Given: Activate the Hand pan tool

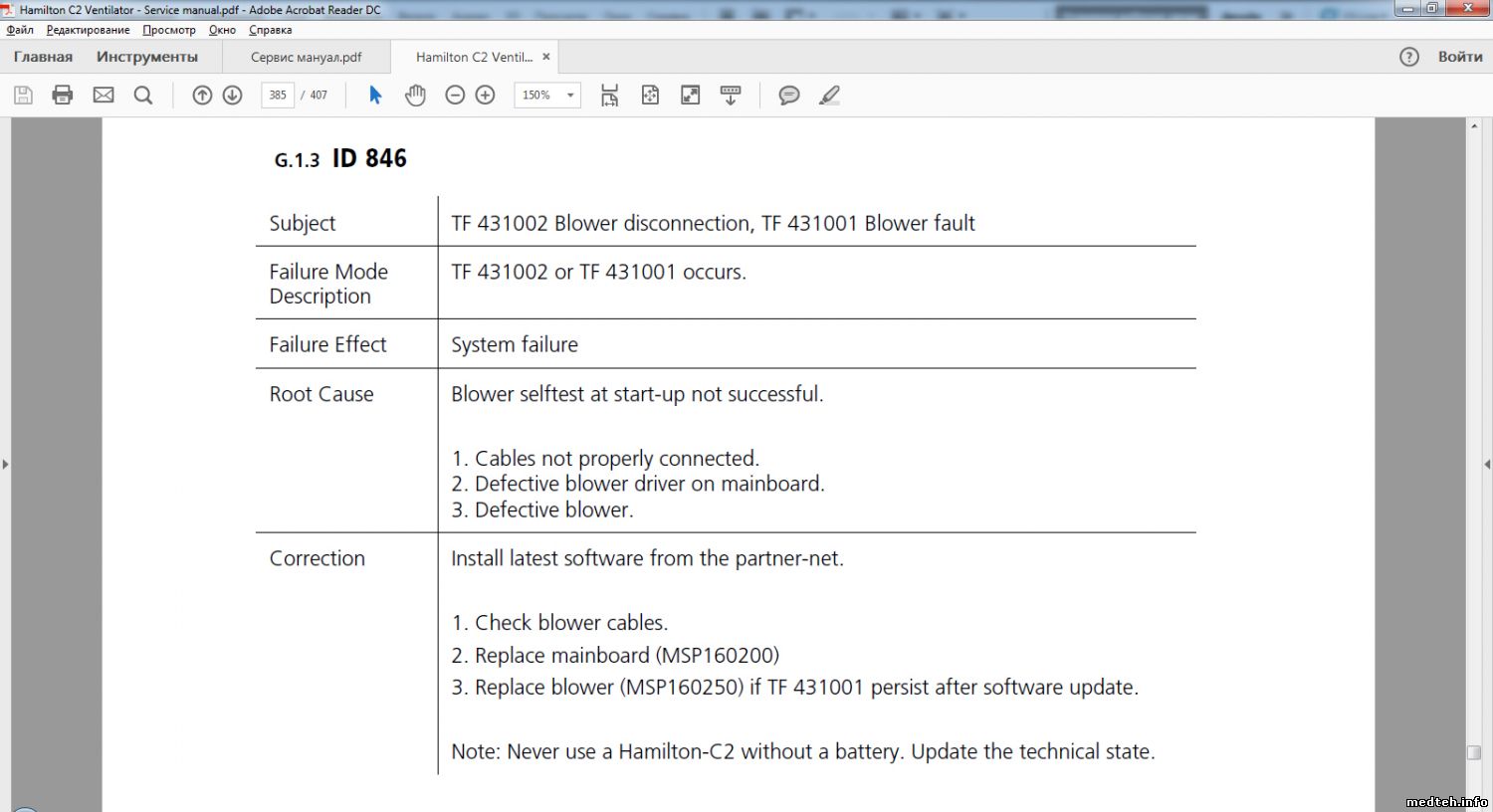Looking at the screenshot, I should [415, 96].
